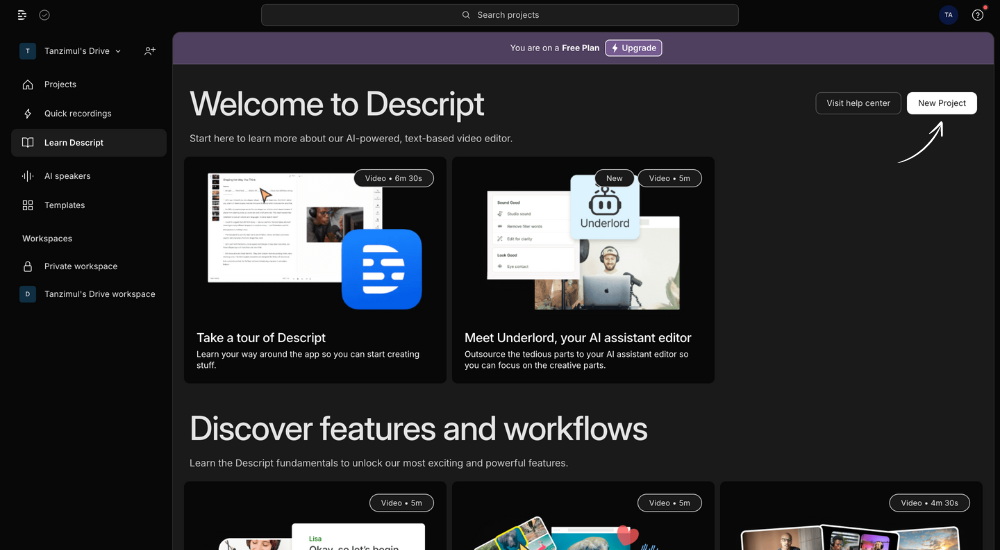Click the Templates grid icon

[27, 205]
